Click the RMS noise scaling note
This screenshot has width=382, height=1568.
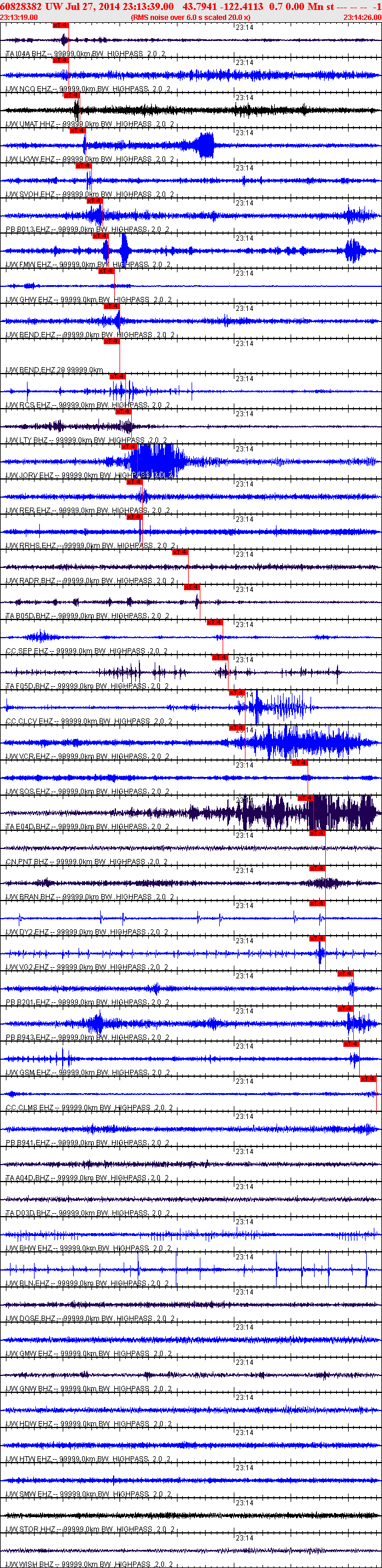click(x=190, y=18)
